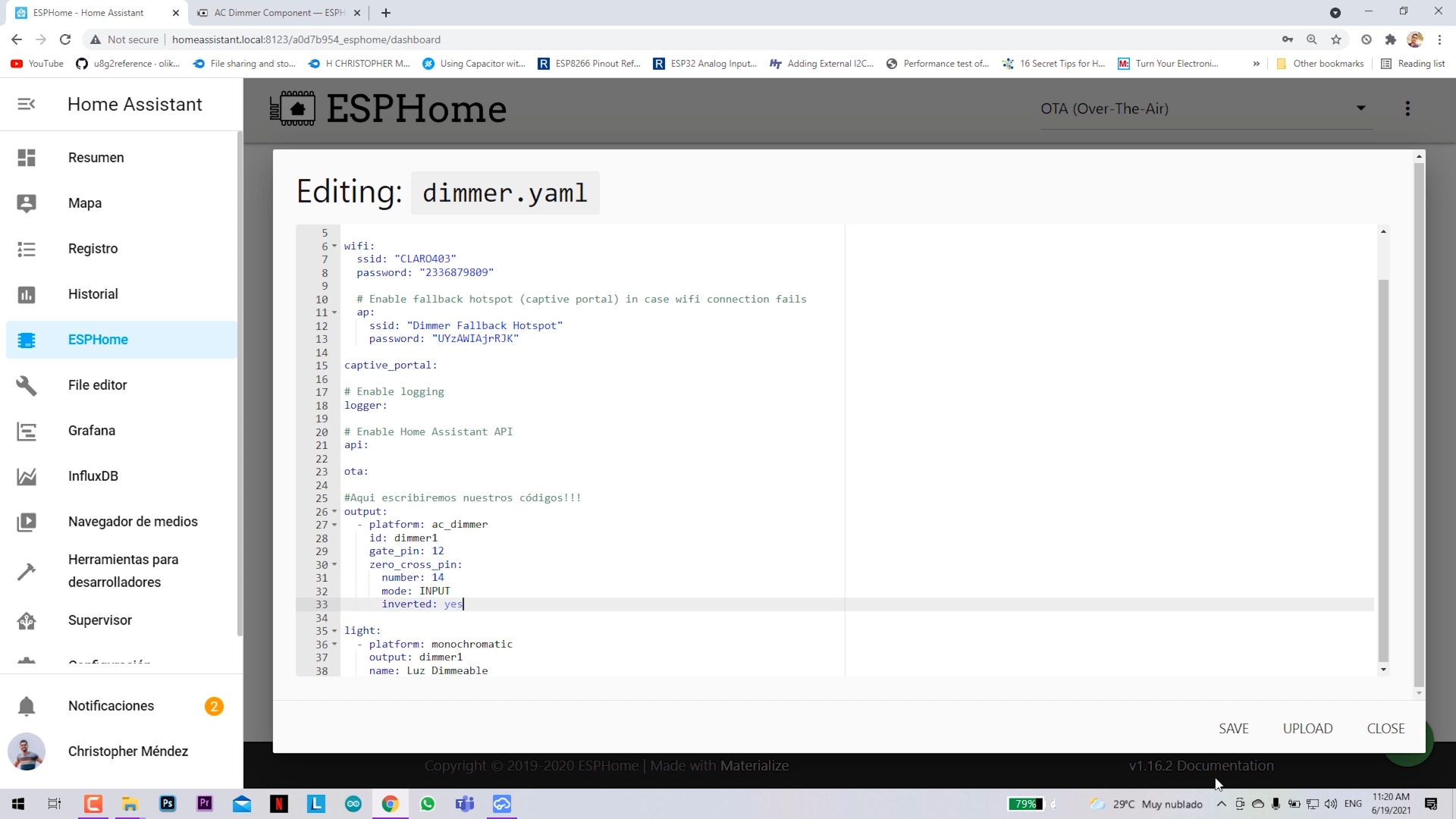
Task: Open a new browser tab
Action: tap(386, 13)
